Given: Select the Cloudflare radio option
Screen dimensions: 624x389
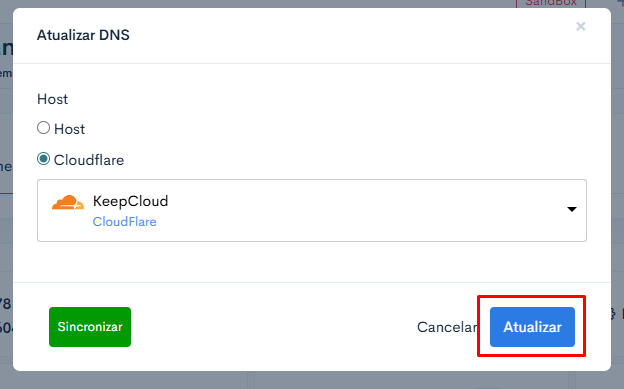Looking at the screenshot, I should (x=43, y=159).
